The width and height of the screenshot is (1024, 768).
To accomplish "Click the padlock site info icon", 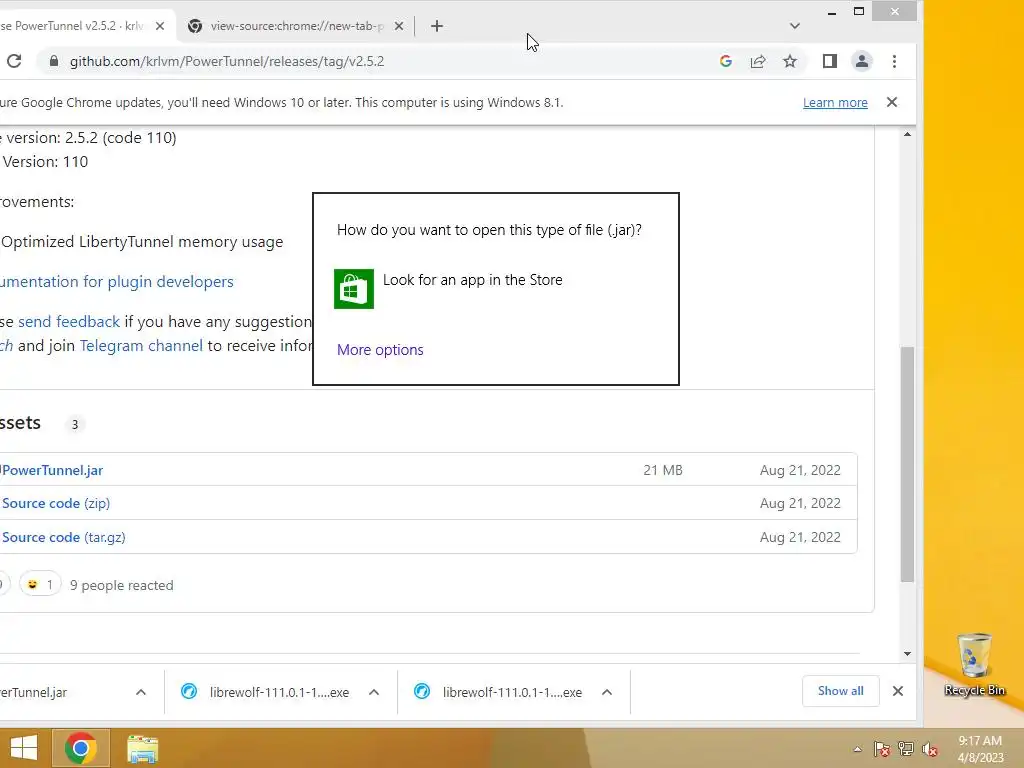I will pyautogui.click(x=54, y=61).
